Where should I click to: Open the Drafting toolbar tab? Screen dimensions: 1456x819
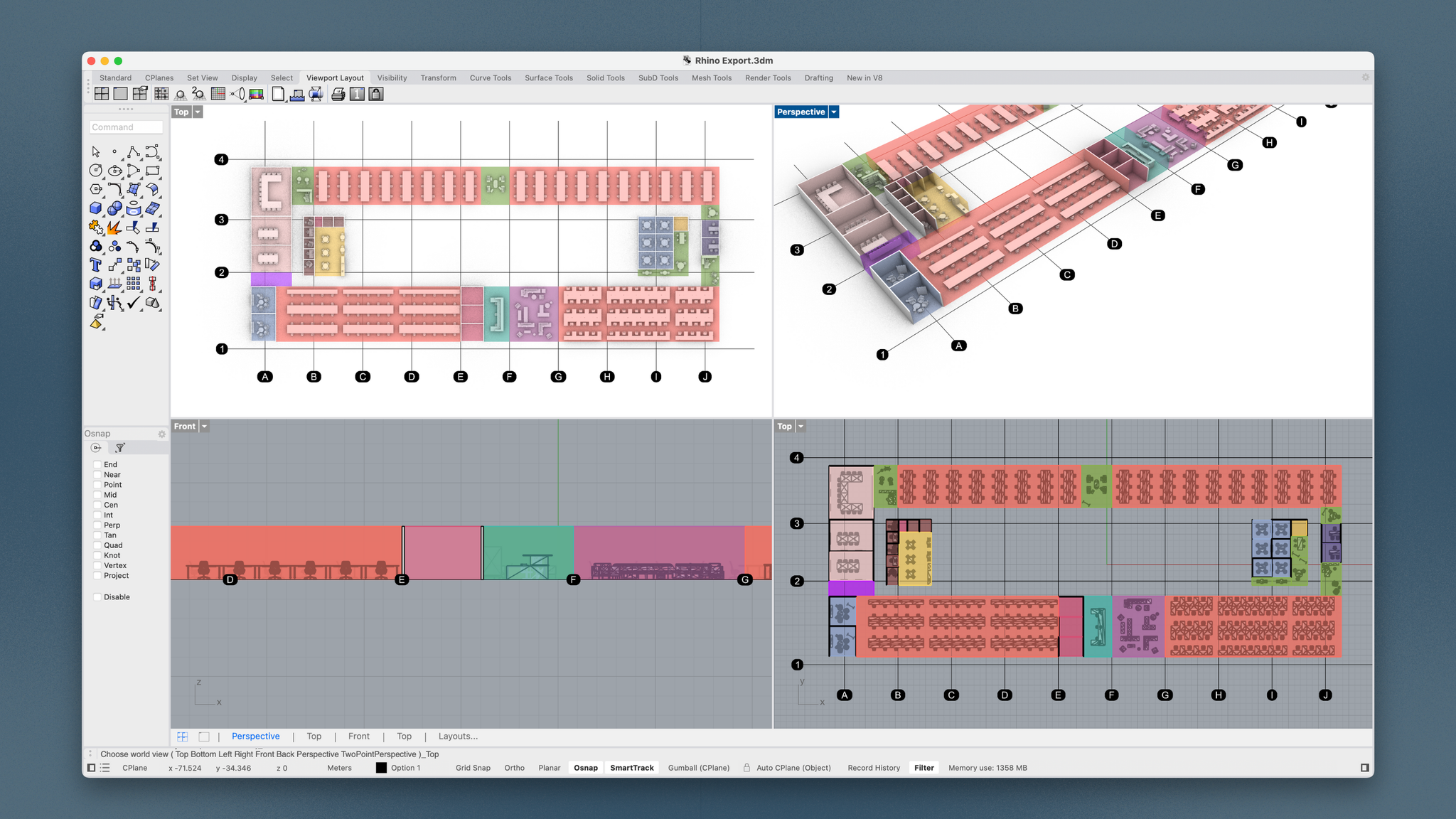pyautogui.click(x=818, y=78)
